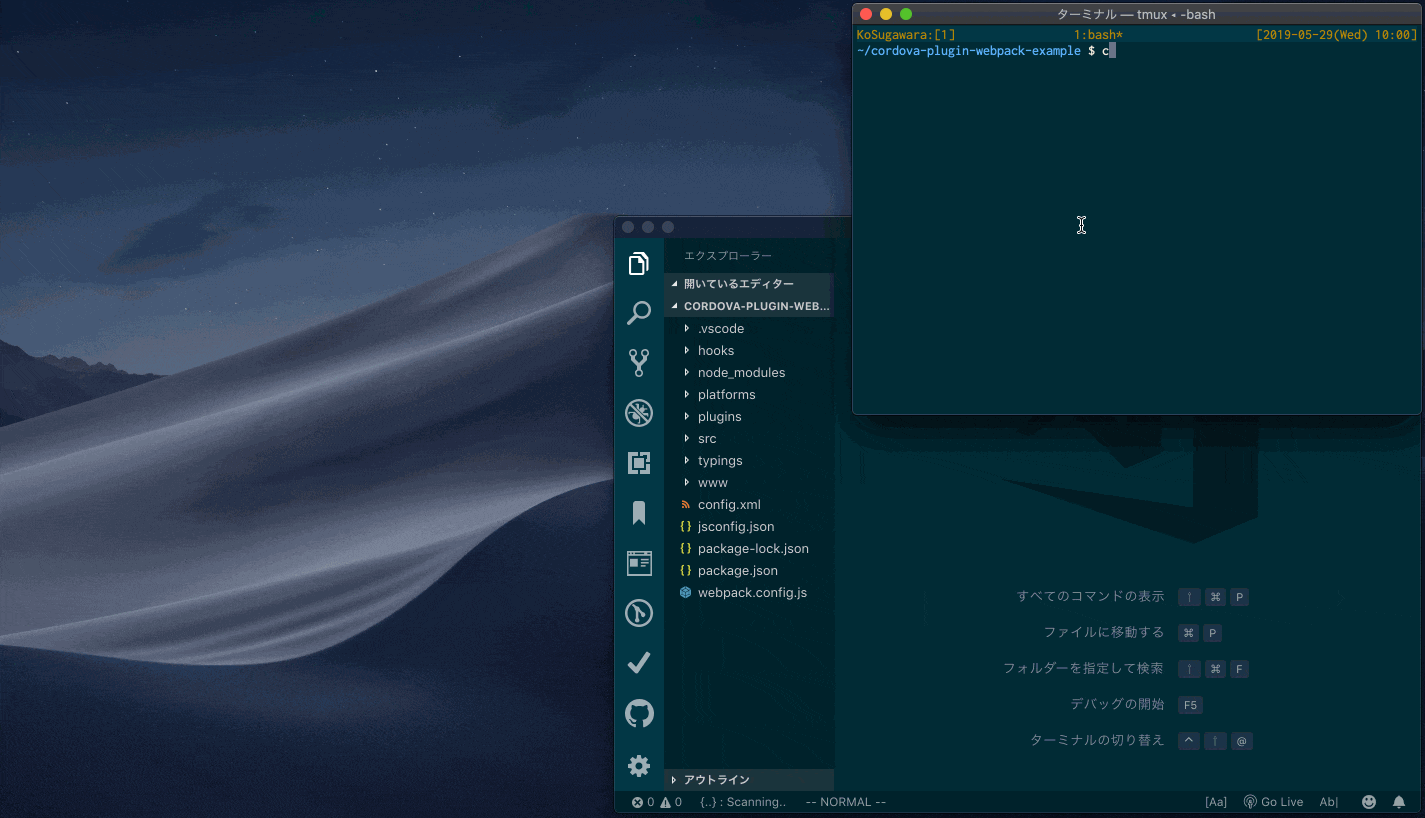Click the [Aa] status bar item

(x=1216, y=802)
